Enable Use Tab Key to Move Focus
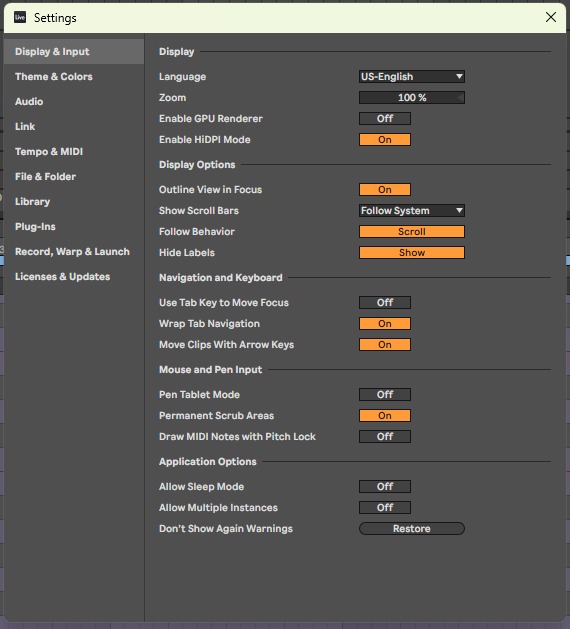The width and height of the screenshot is (570, 629). coord(385,302)
